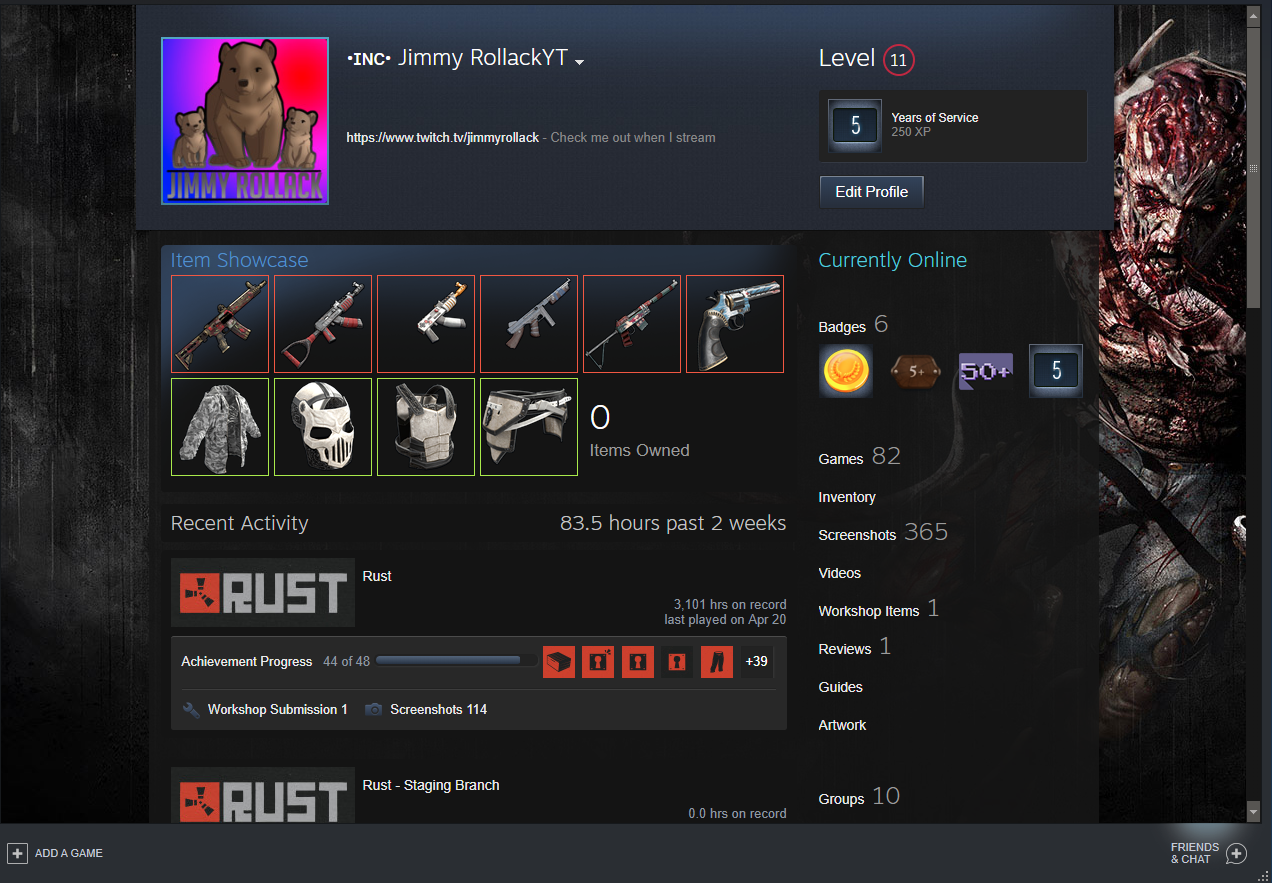Open the purple 50+ games badge

[x=985, y=371]
